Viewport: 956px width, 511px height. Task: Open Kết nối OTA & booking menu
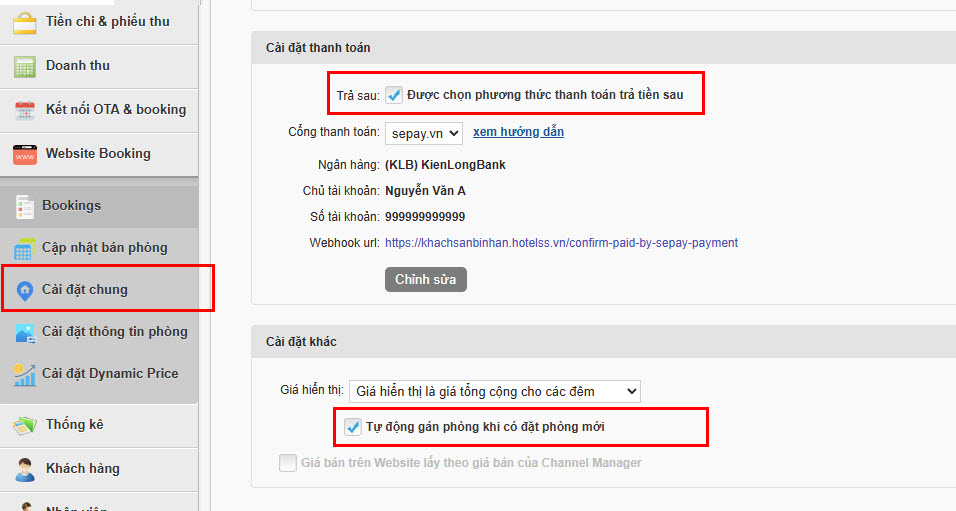pos(99,110)
